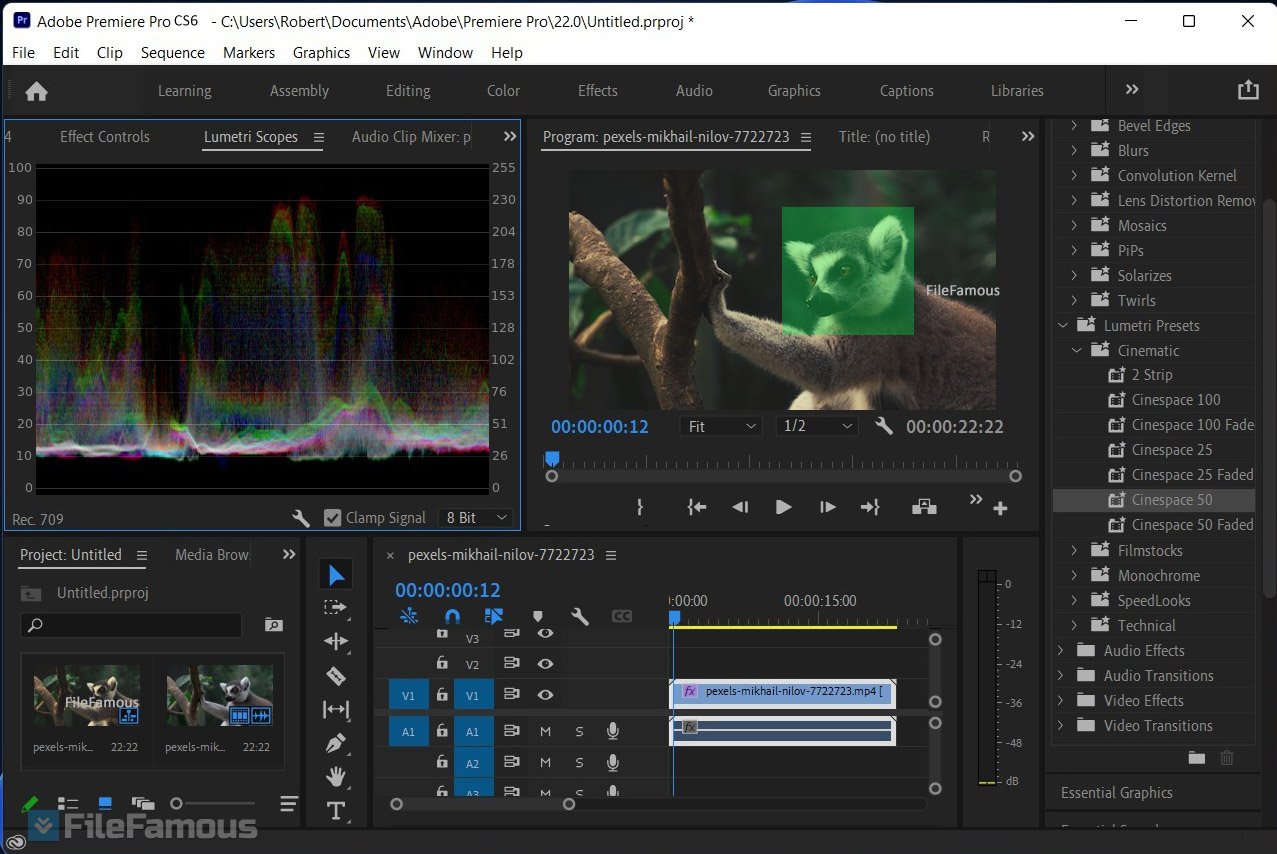1277x854 pixels.
Task: Select the Selection arrow tool
Action: (x=336, y=575)
